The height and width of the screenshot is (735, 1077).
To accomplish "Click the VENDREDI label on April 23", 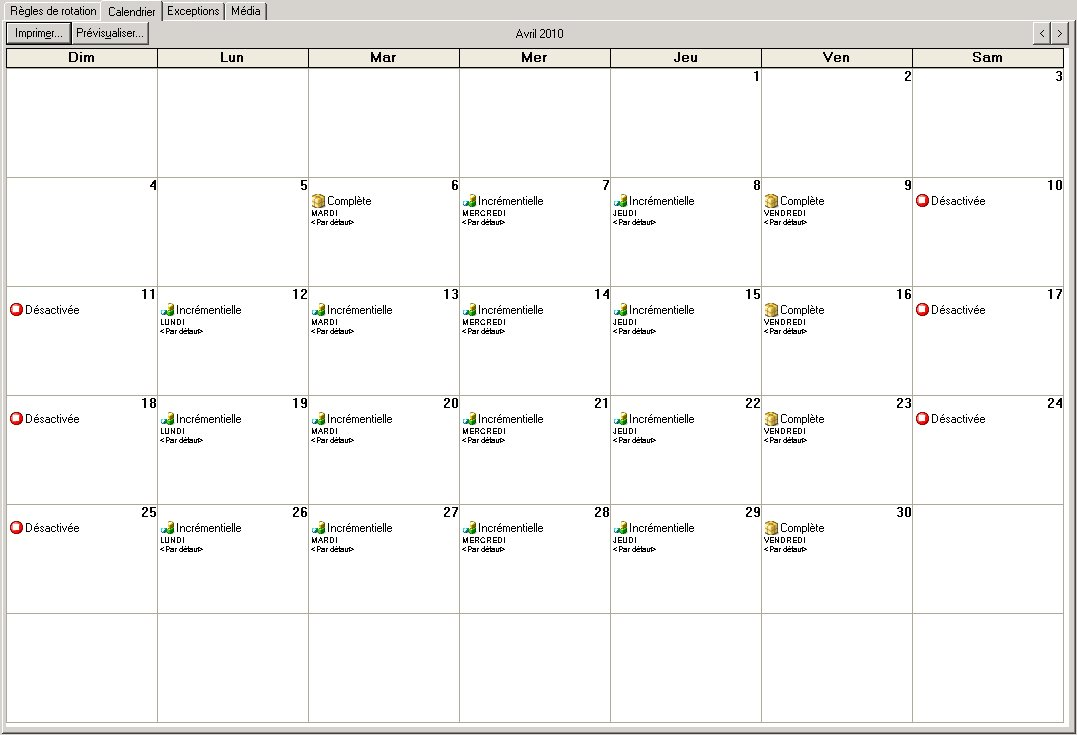I will (785, 431).
